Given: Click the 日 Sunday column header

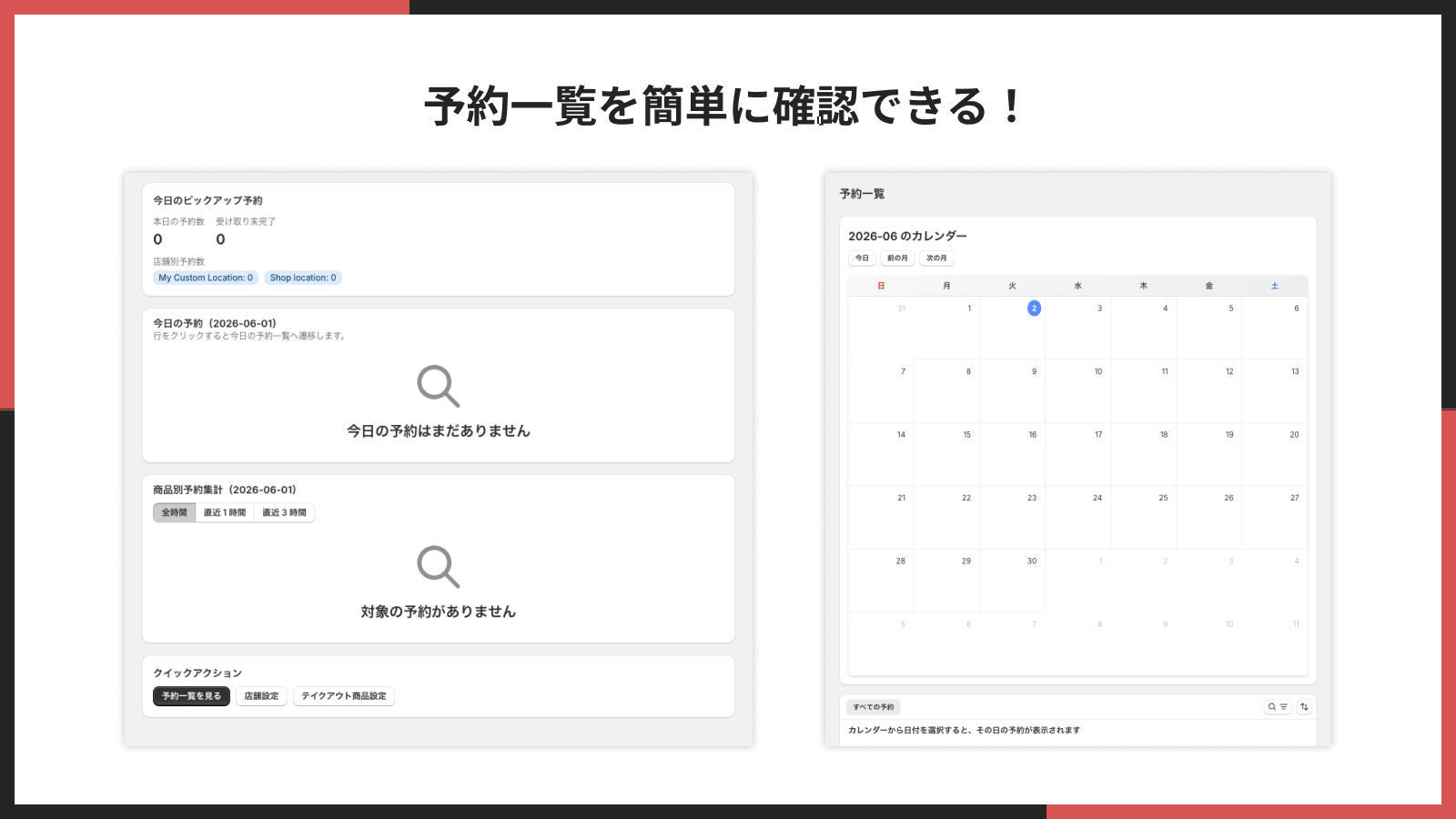Looking at the screenshot, I should pos(881,286).
